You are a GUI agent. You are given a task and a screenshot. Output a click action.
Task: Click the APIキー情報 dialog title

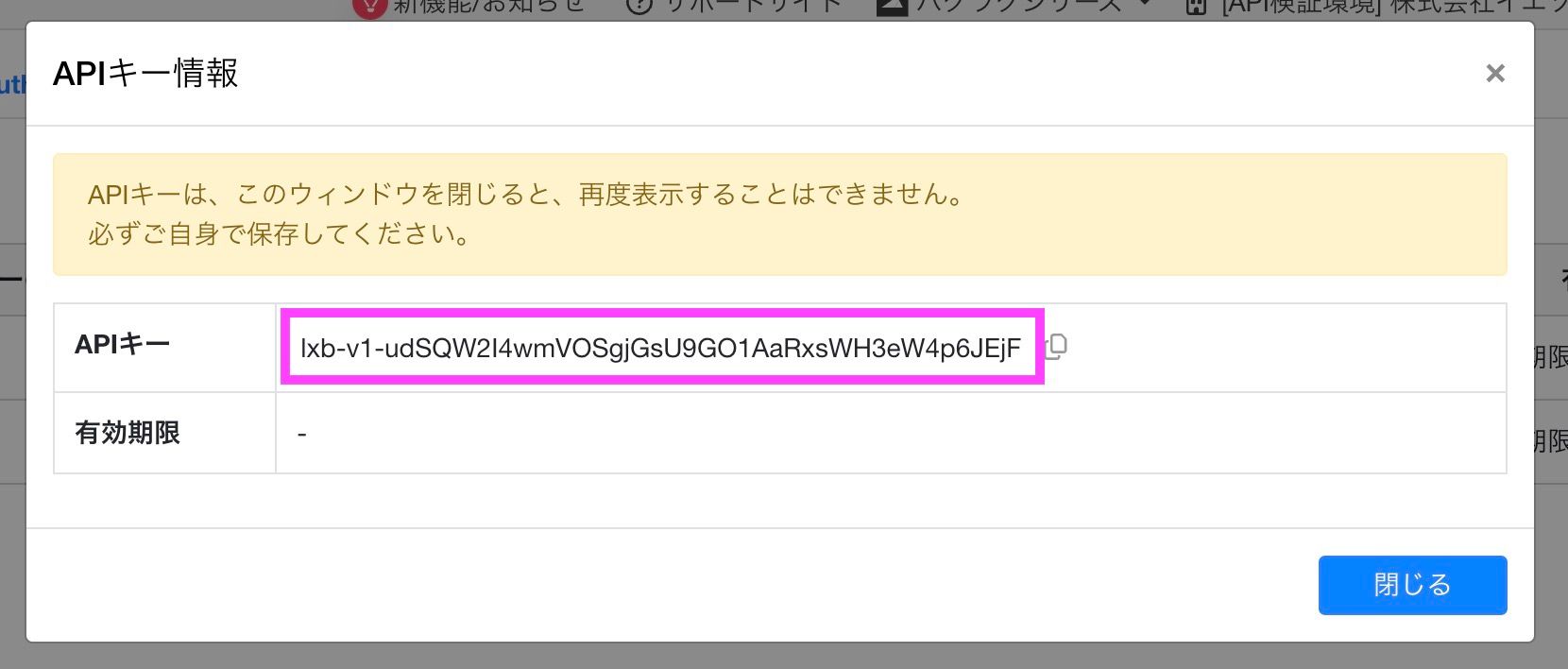tap(145, 73)
